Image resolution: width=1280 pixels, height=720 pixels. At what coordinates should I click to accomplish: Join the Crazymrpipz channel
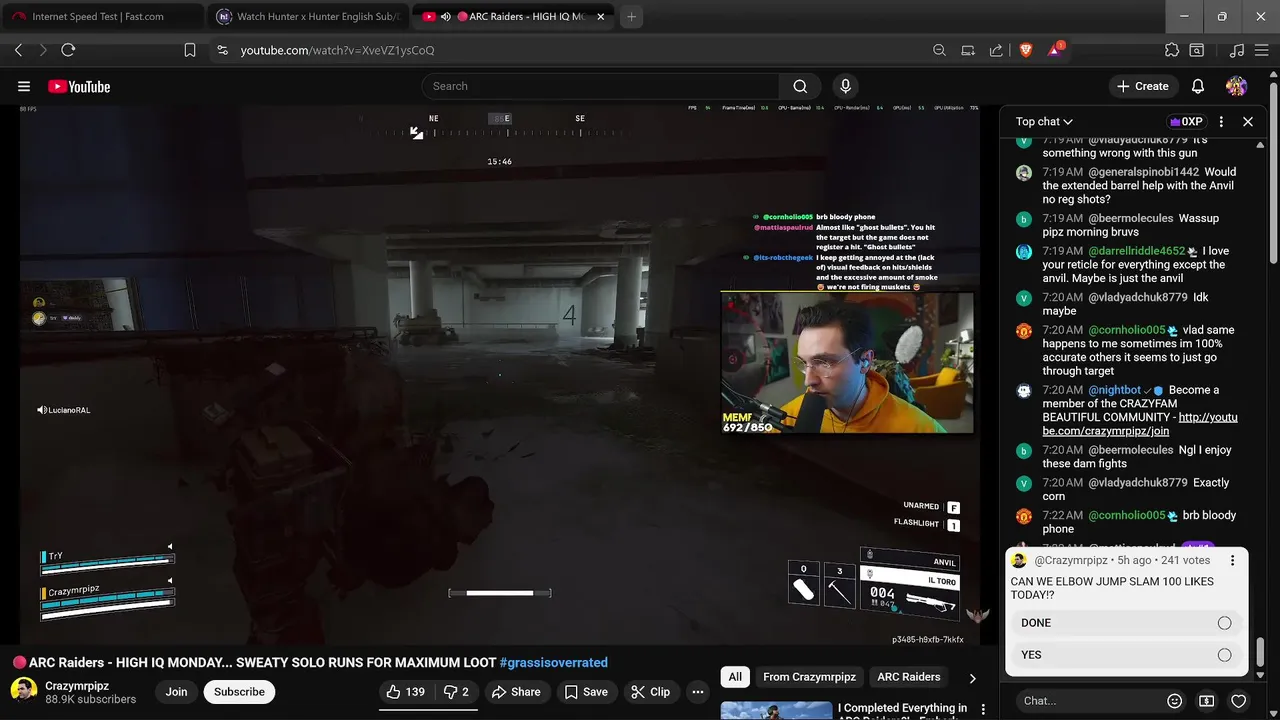176,692
